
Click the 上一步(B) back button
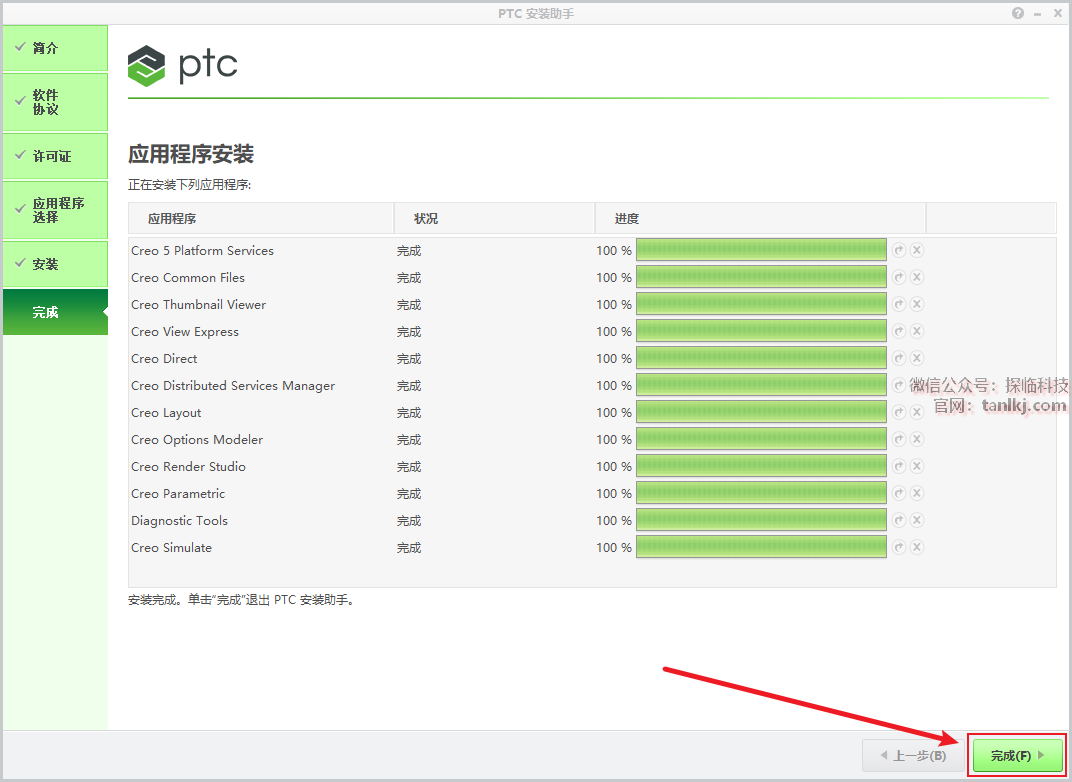tap(913, 755)
